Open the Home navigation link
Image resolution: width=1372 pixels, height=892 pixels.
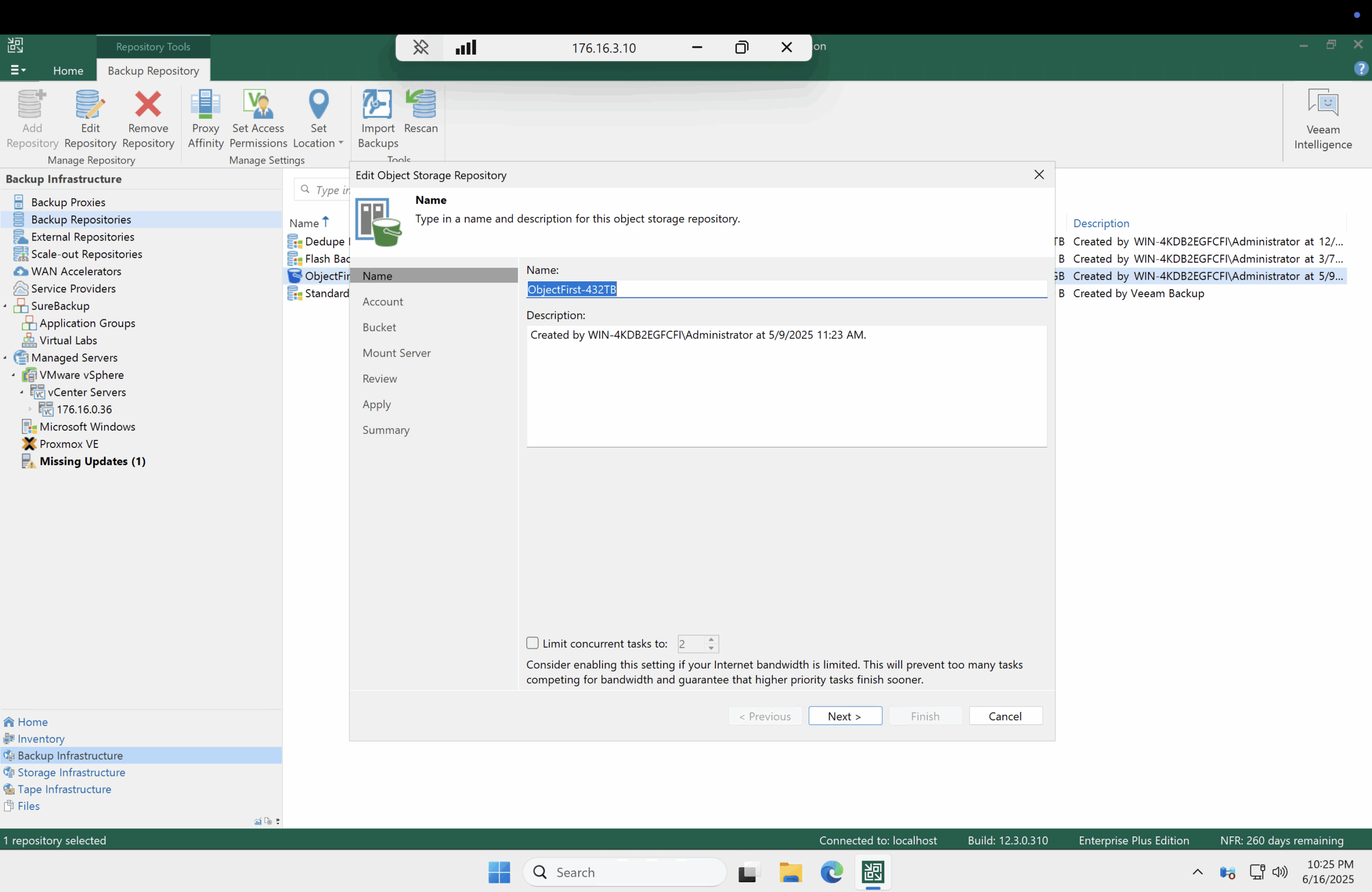pos(32,722)
